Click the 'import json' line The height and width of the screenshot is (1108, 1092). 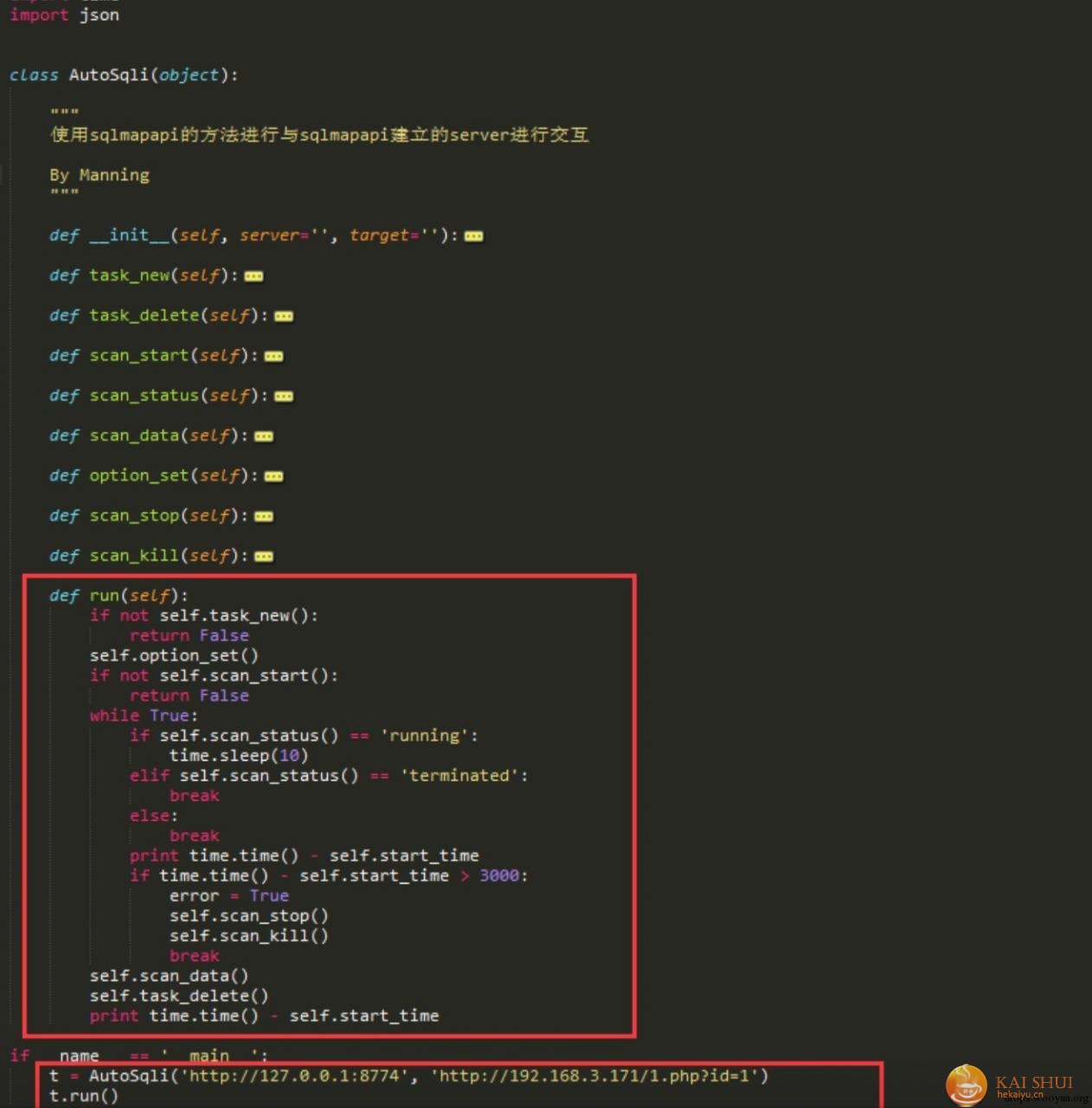[x=64, y=15]
